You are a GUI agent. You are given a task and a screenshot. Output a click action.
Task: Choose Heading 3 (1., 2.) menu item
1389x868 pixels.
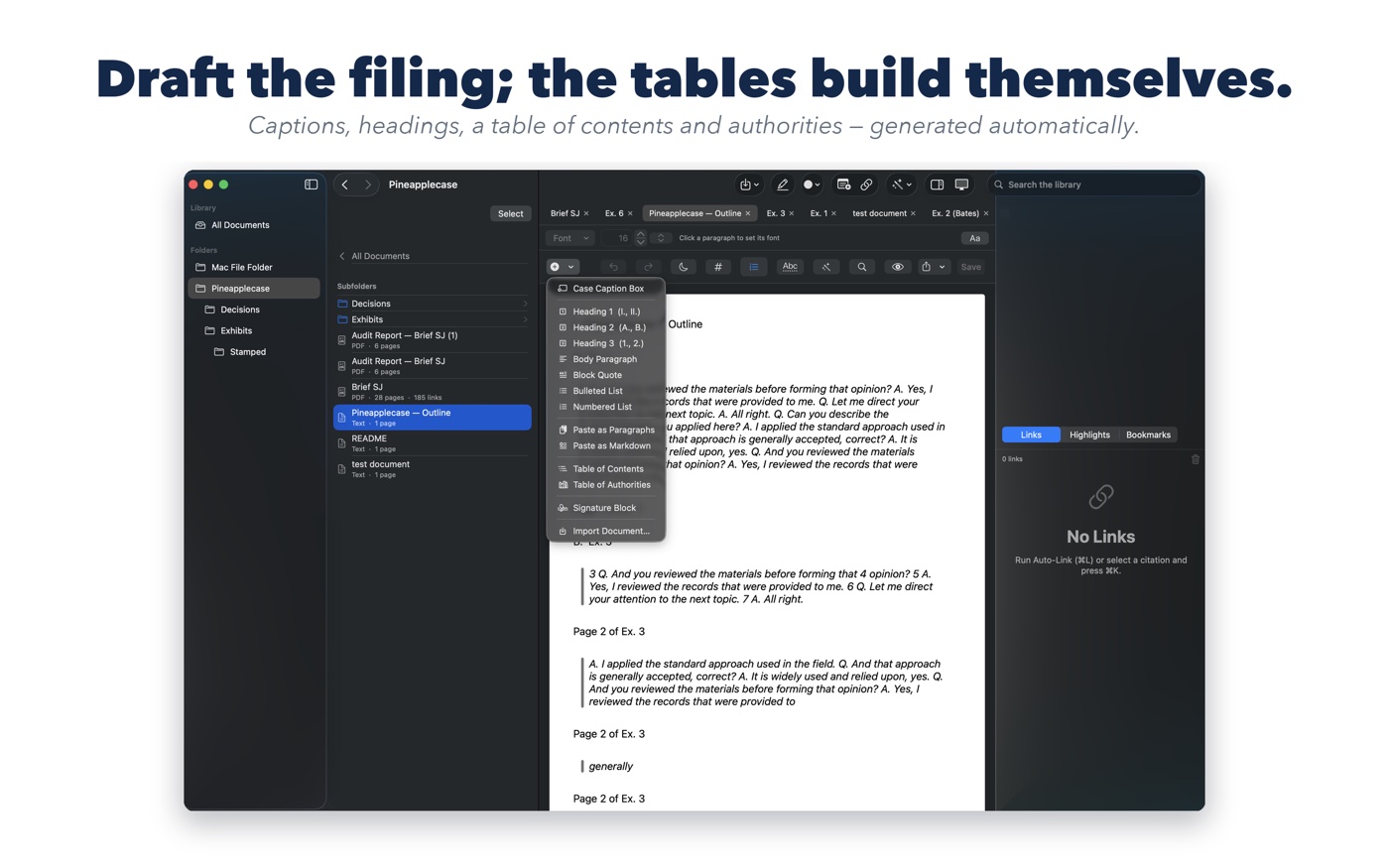[x=606, y=343]
